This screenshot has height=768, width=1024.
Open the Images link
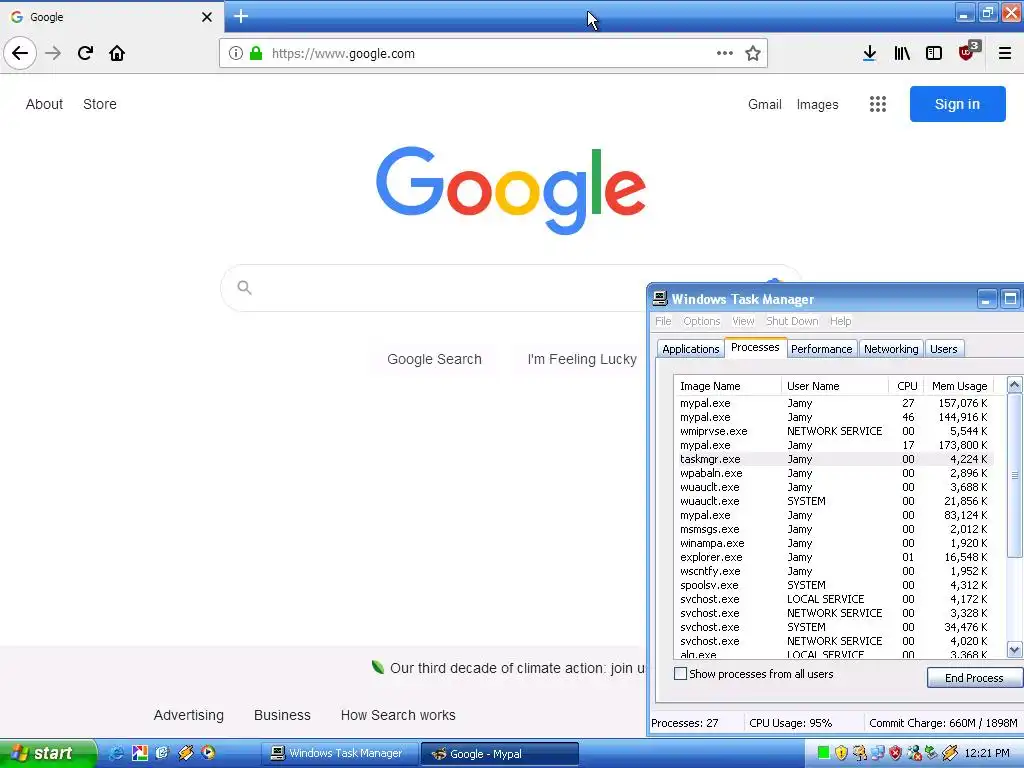[817, 104]
